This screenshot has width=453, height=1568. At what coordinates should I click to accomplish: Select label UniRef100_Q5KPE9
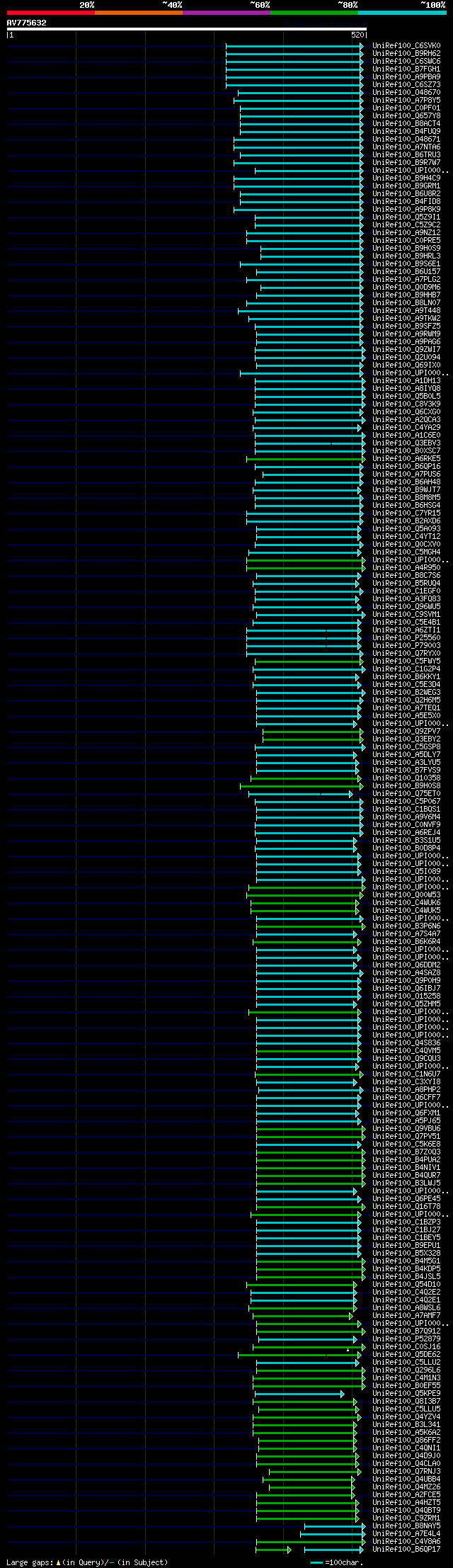(406, 1393)
